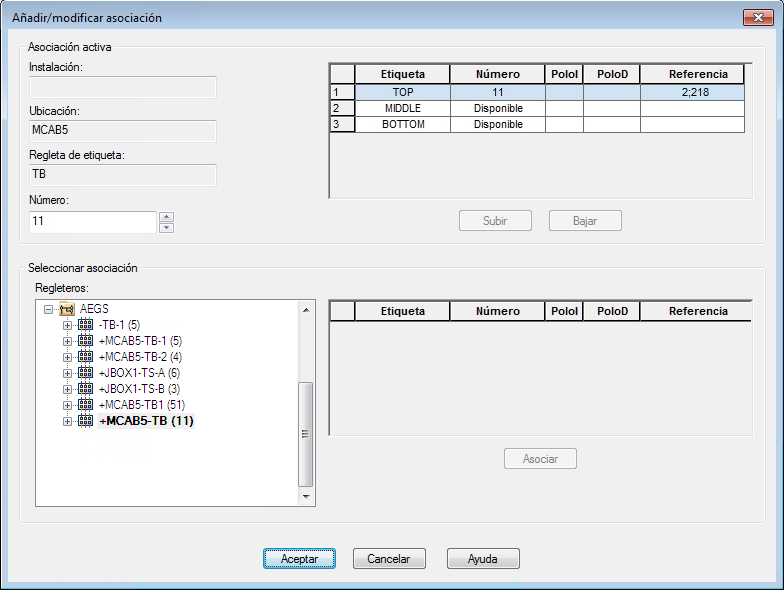784x590 pixels.
Task: Expand the +JBOX1-TS-A (6) node
Action: [x=67, y=374]
